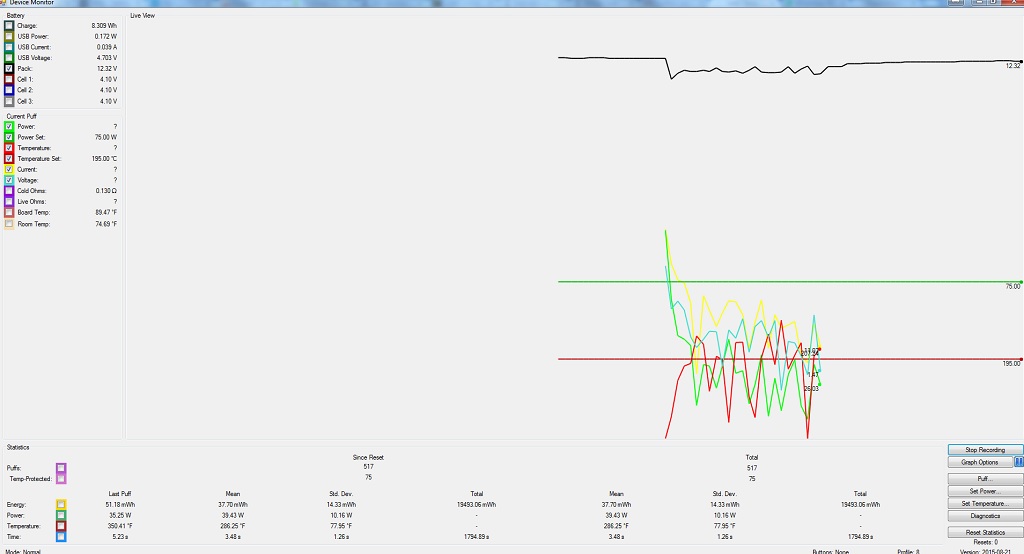1024x554 pixels.
Task: Uncheck the Pack voltage checkbox
Action: [x=9, y=68]
